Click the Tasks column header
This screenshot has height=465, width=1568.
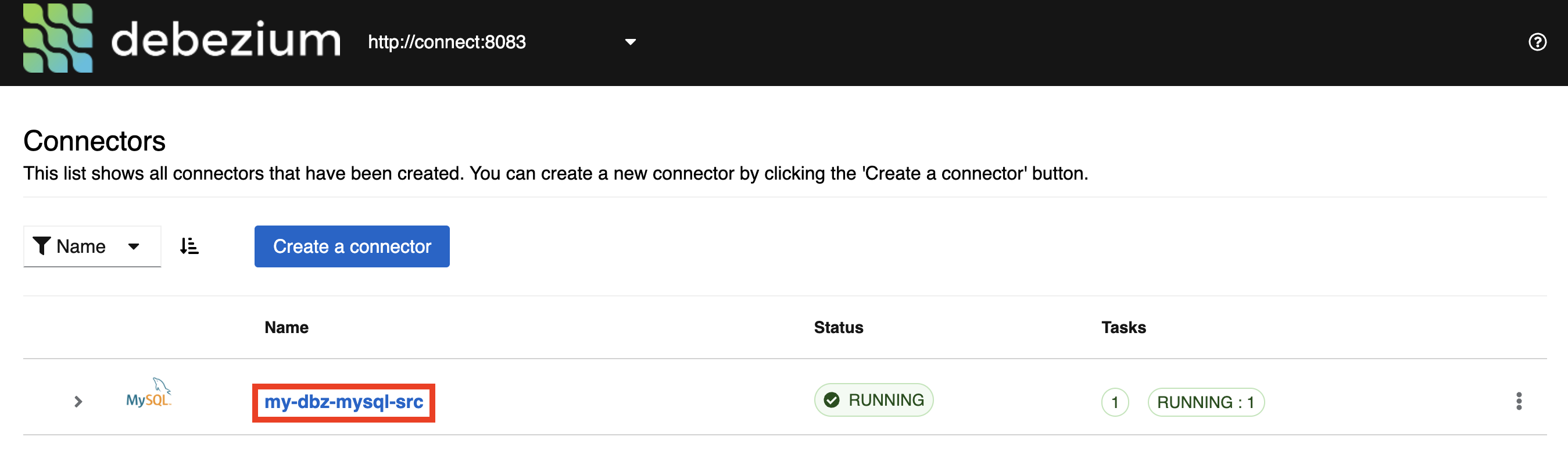pyautogui.click(x=1123, y=327)
